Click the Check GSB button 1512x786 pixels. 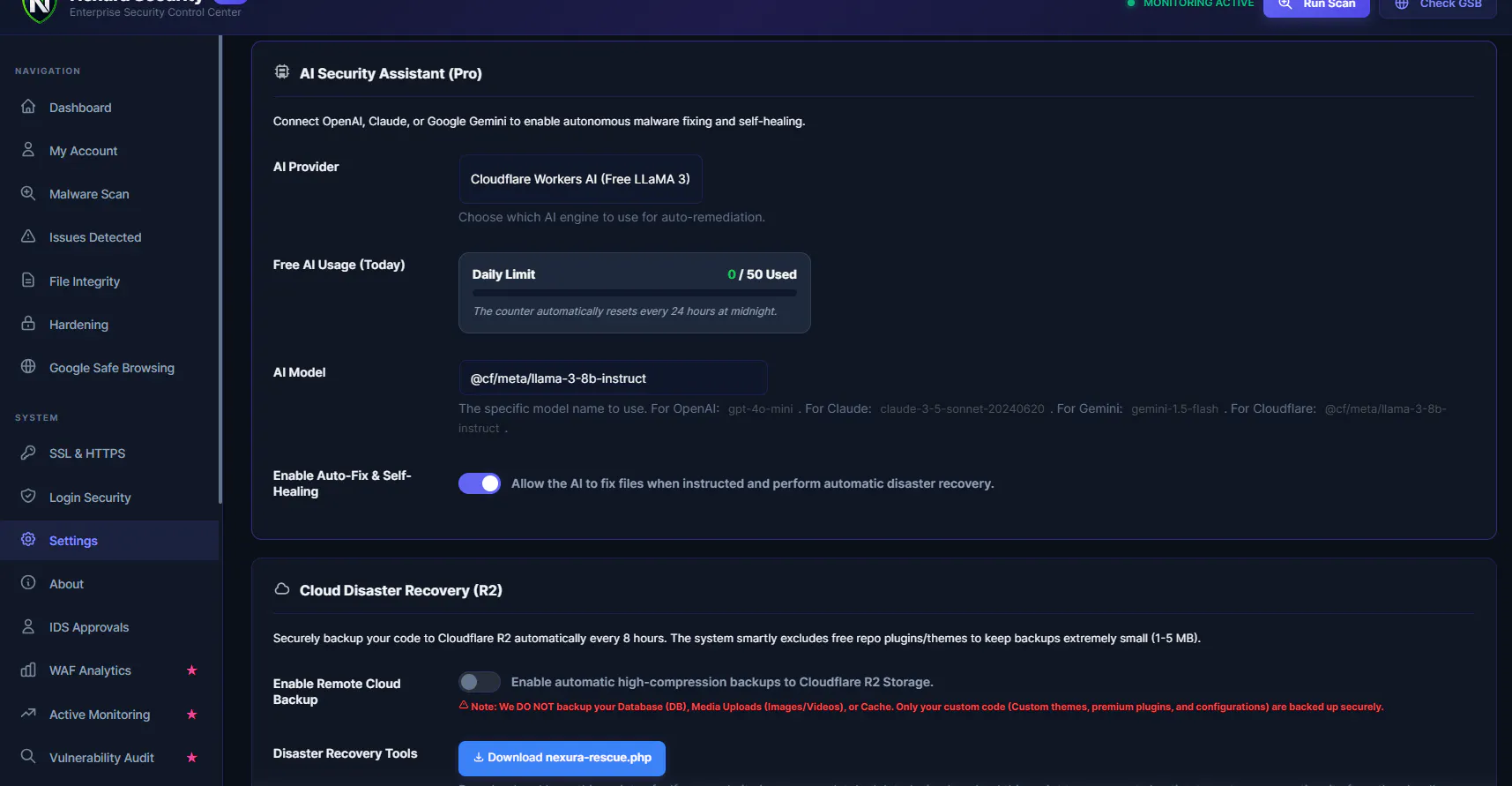click(1439, 5)
